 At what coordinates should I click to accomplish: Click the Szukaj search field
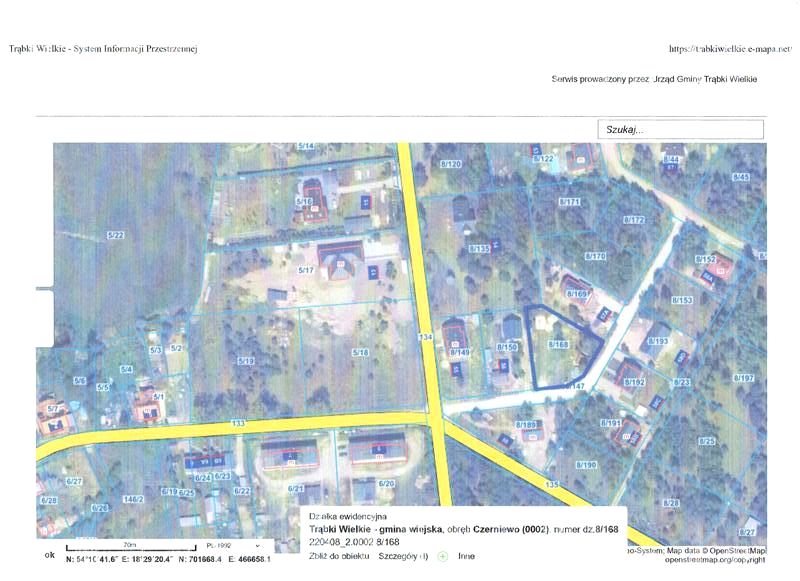coord(680,130)
